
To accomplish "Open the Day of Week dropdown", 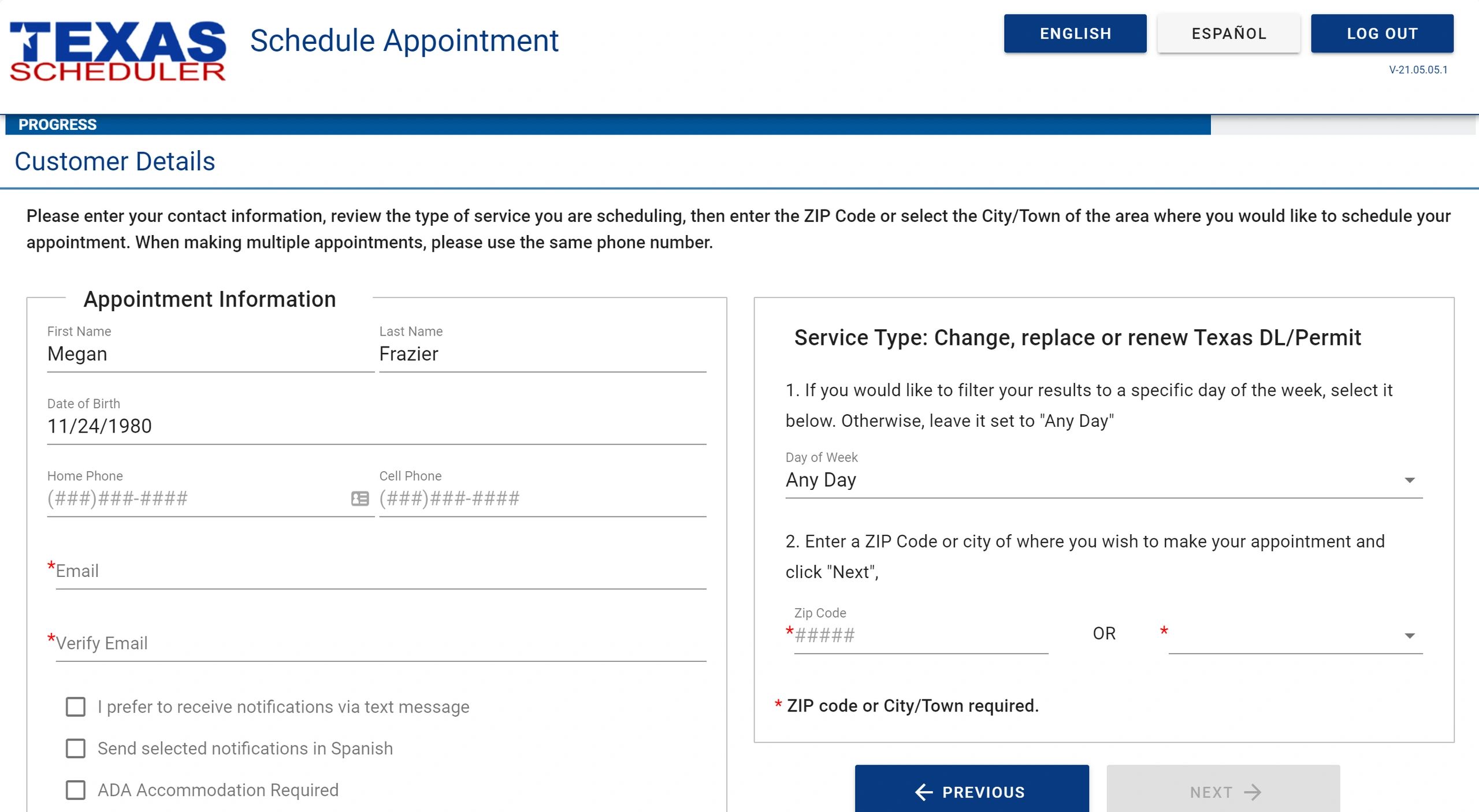I will tap(1103, 480).
